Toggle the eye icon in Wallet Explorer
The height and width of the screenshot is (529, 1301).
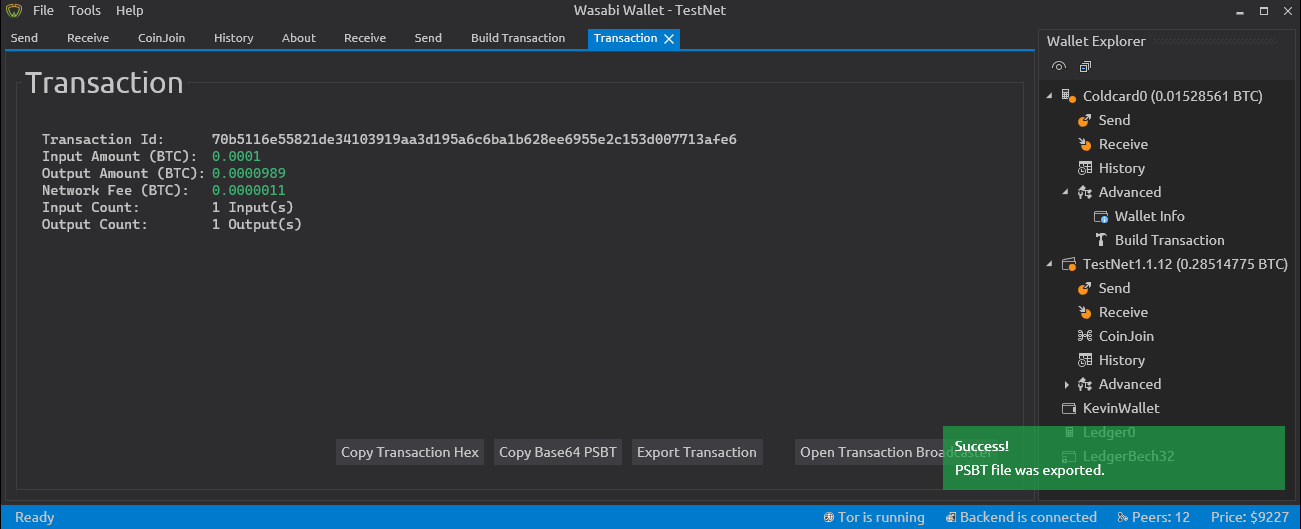click(x=1059, y=67)
